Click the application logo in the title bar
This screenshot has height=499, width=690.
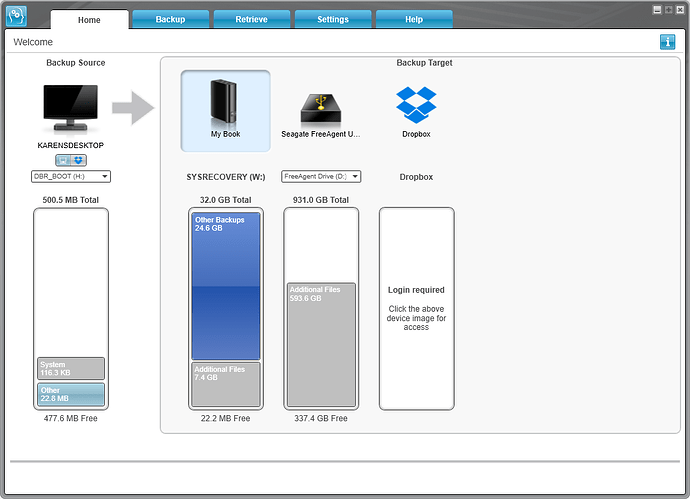(16, 16)
